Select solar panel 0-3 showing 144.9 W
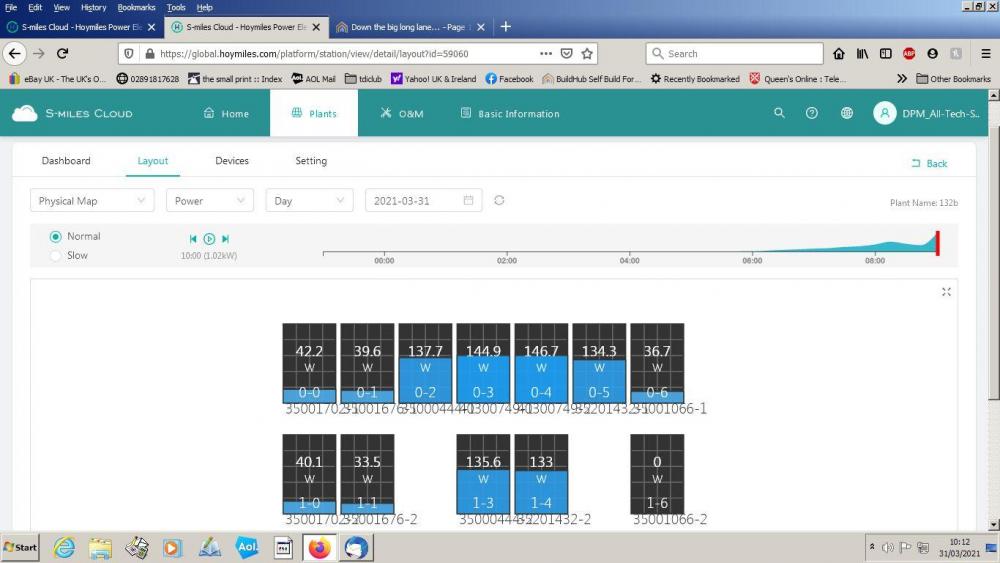 [x=483, y=363]
